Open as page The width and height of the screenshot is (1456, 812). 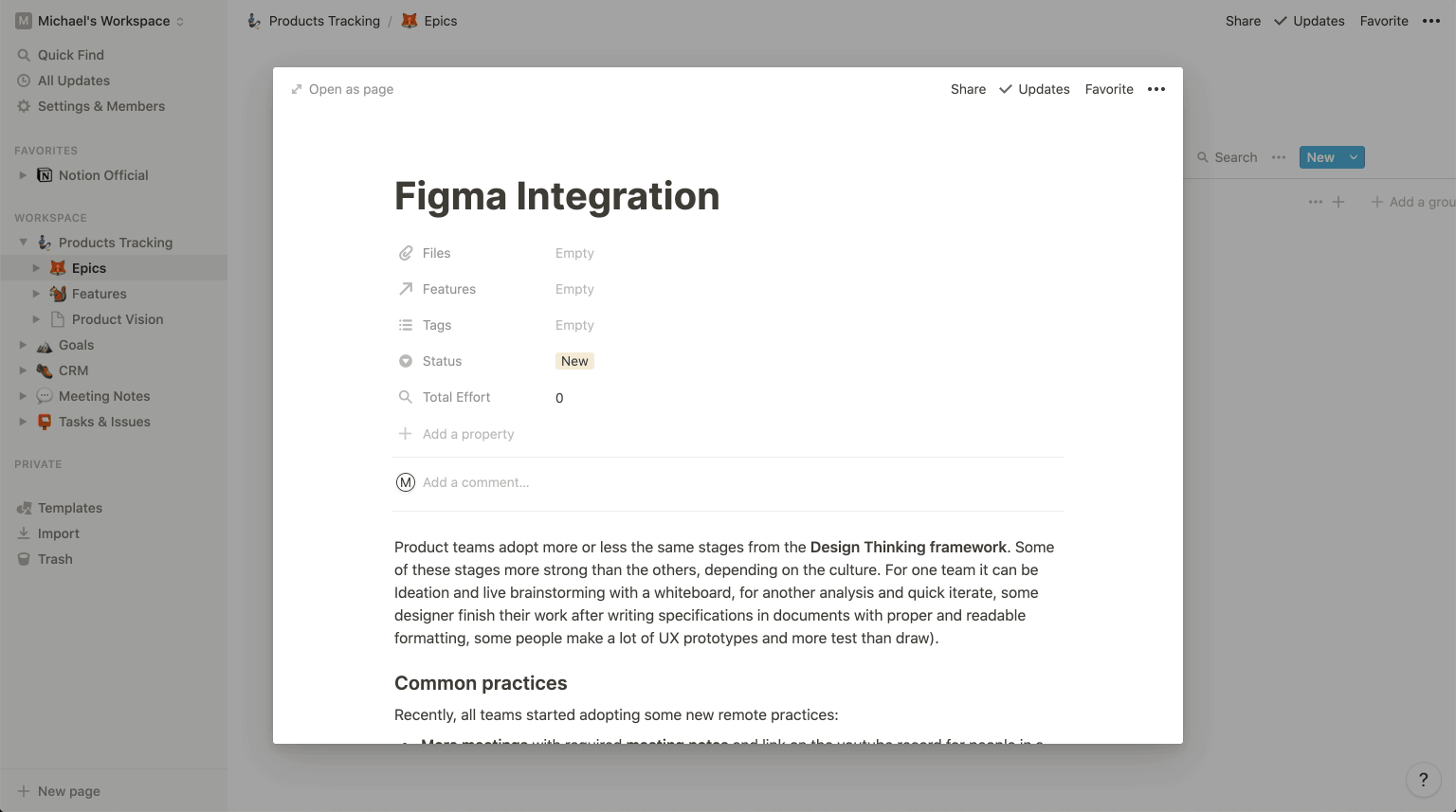342,88
